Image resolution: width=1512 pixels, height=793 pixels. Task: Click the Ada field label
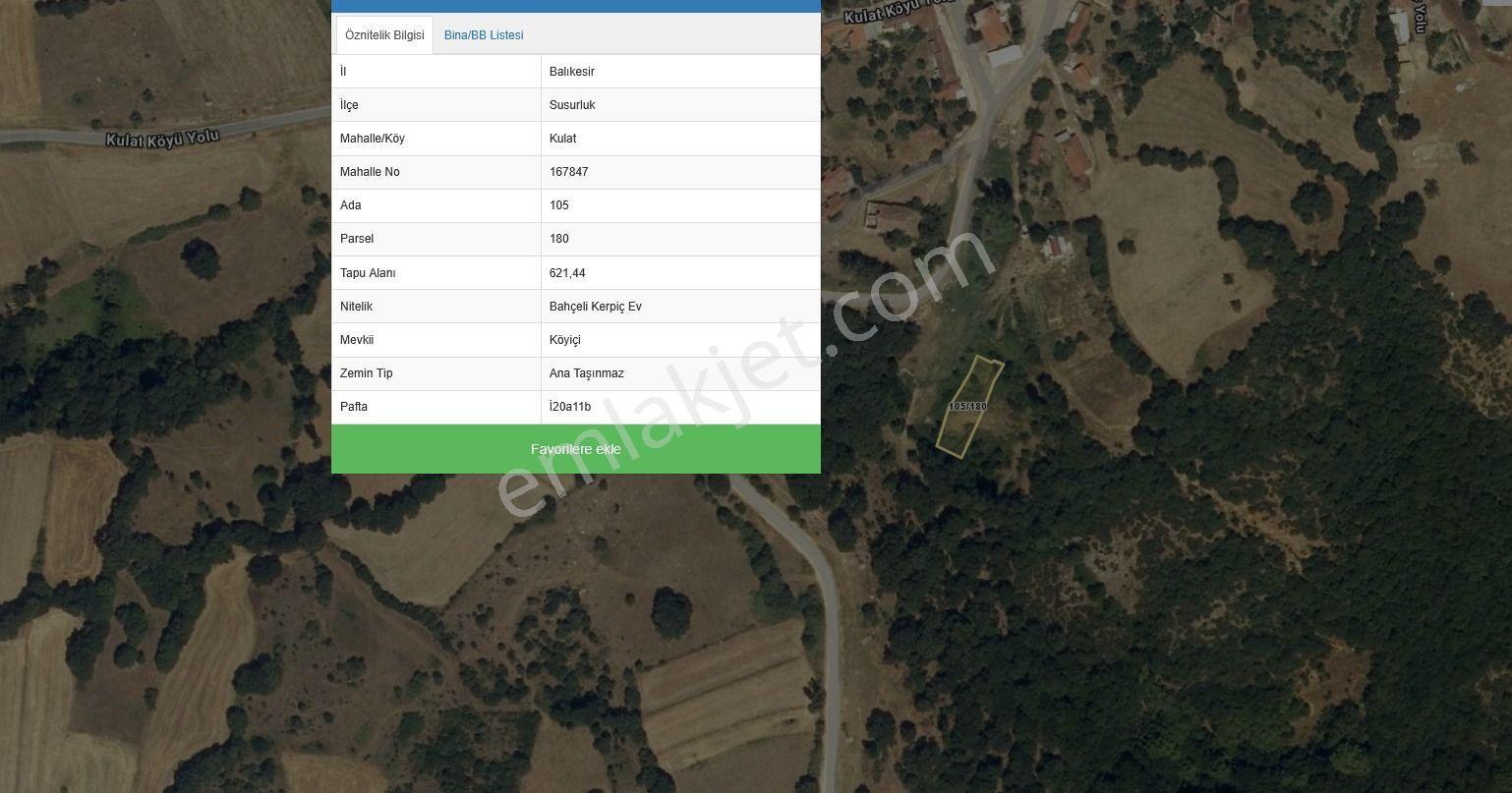click(x=351, y=205)
